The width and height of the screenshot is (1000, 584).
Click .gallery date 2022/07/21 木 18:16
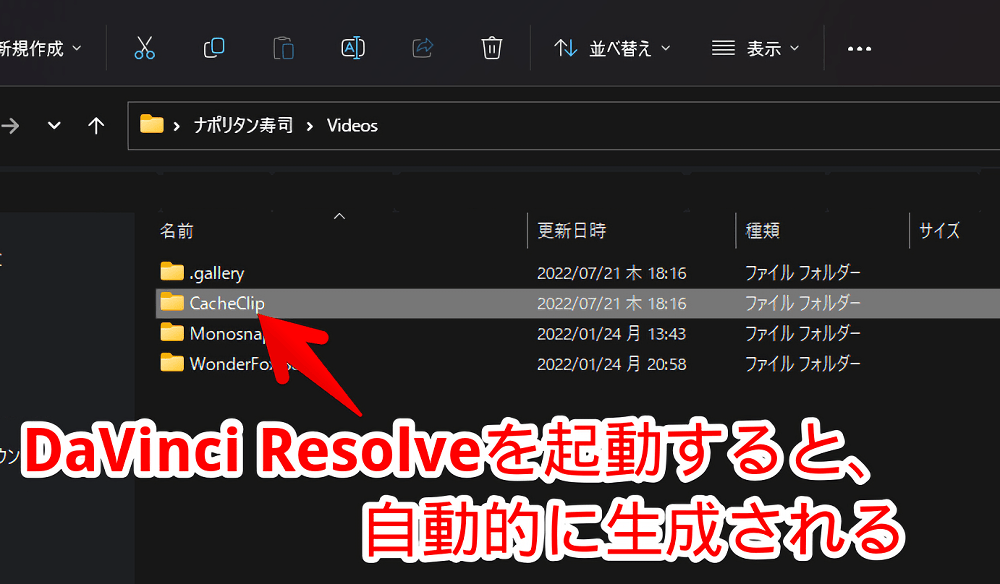pos(612,274)
